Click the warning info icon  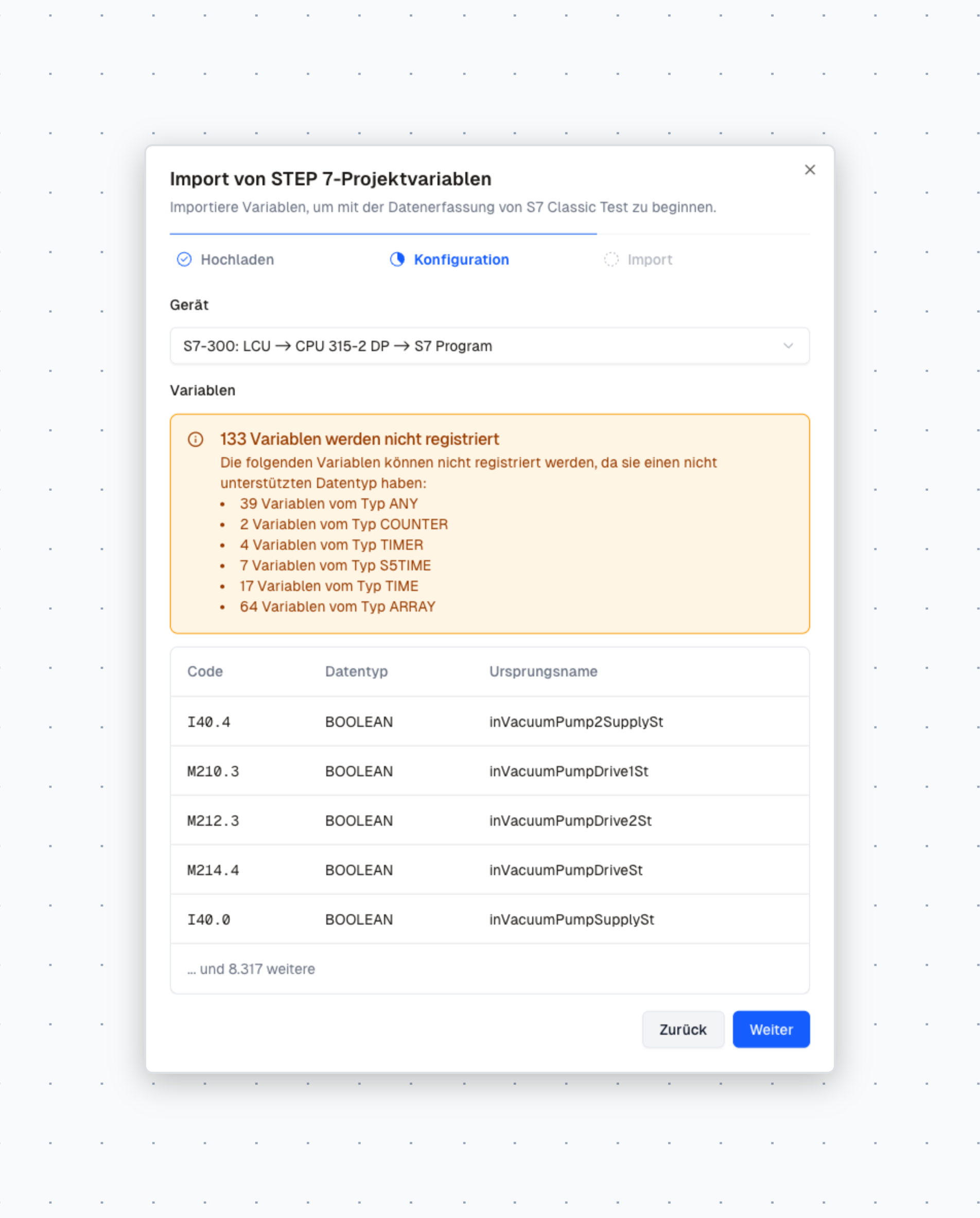click(196, 439)
